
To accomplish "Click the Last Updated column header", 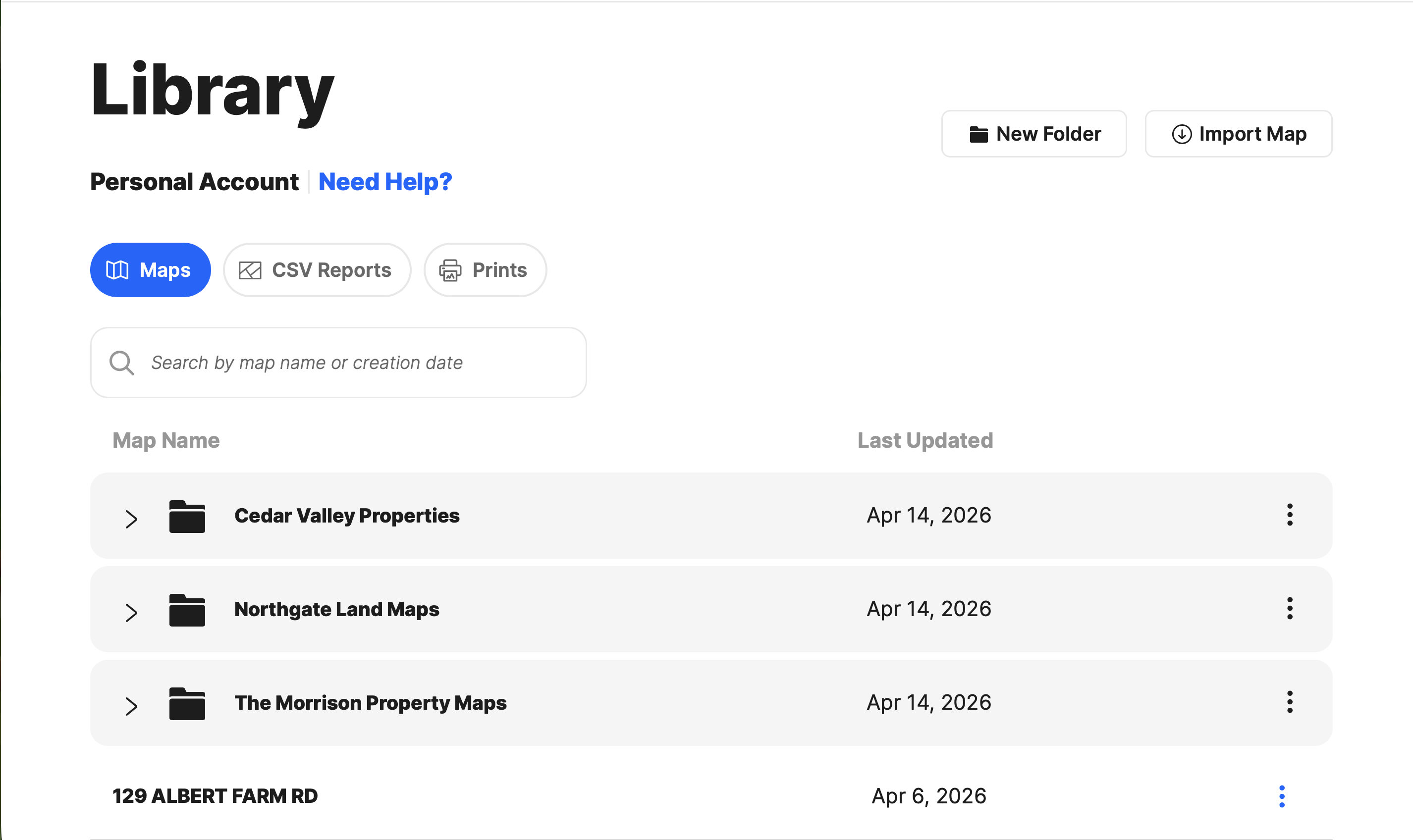I will tap(925, 440).
